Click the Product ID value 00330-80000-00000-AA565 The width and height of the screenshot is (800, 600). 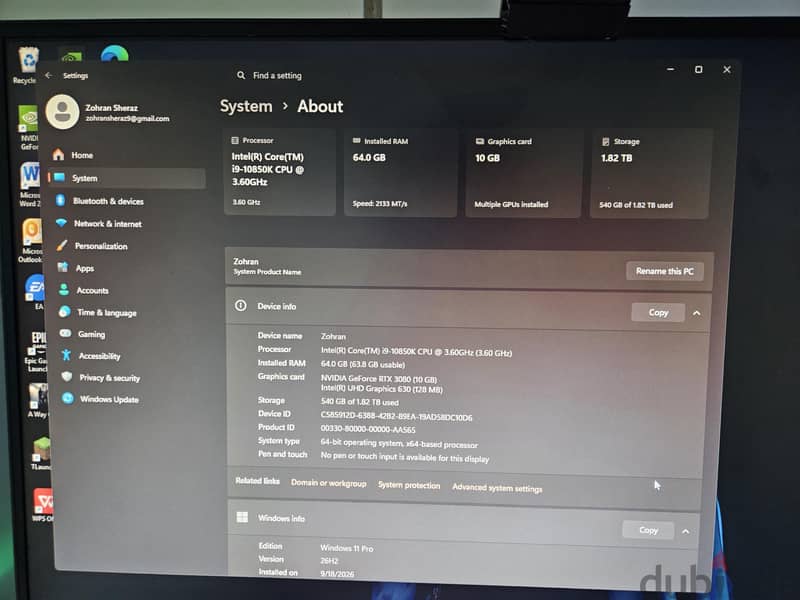pyautogui.click(x=368, y=429)
